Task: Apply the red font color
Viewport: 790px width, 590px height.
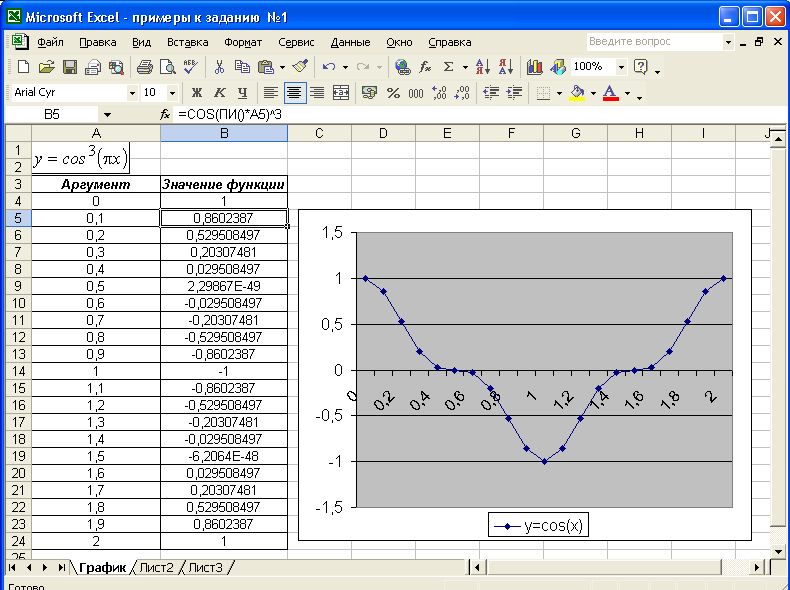Action: click(x=611, y=93)
